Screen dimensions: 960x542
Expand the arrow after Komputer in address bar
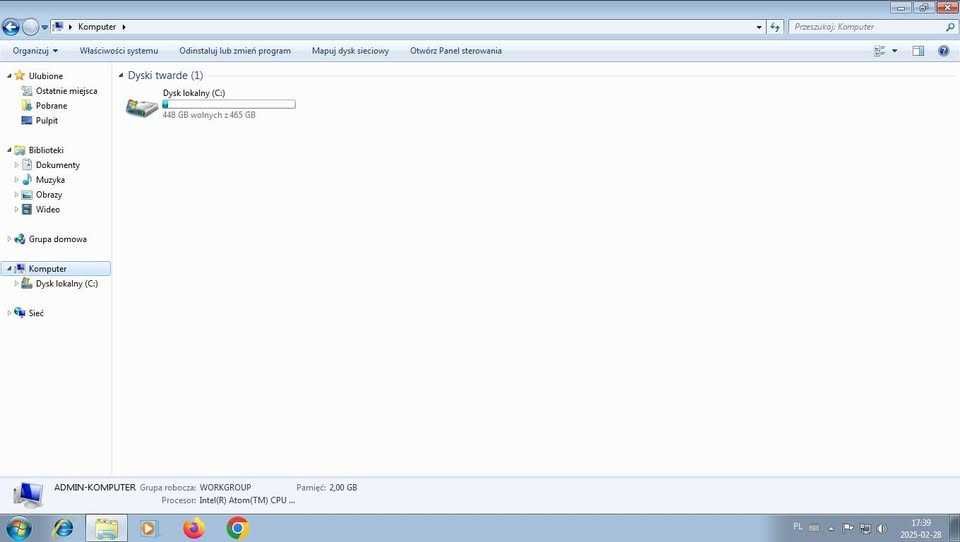pyautogui.click(x=124, y=27)
